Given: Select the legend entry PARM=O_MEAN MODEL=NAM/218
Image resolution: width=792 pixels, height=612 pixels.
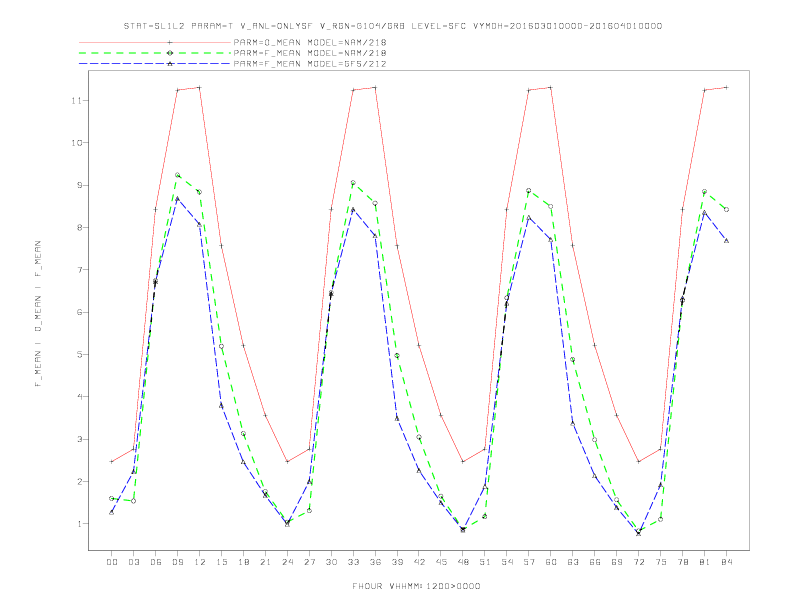Looking at the screenshot, I should tap(310, 42).
